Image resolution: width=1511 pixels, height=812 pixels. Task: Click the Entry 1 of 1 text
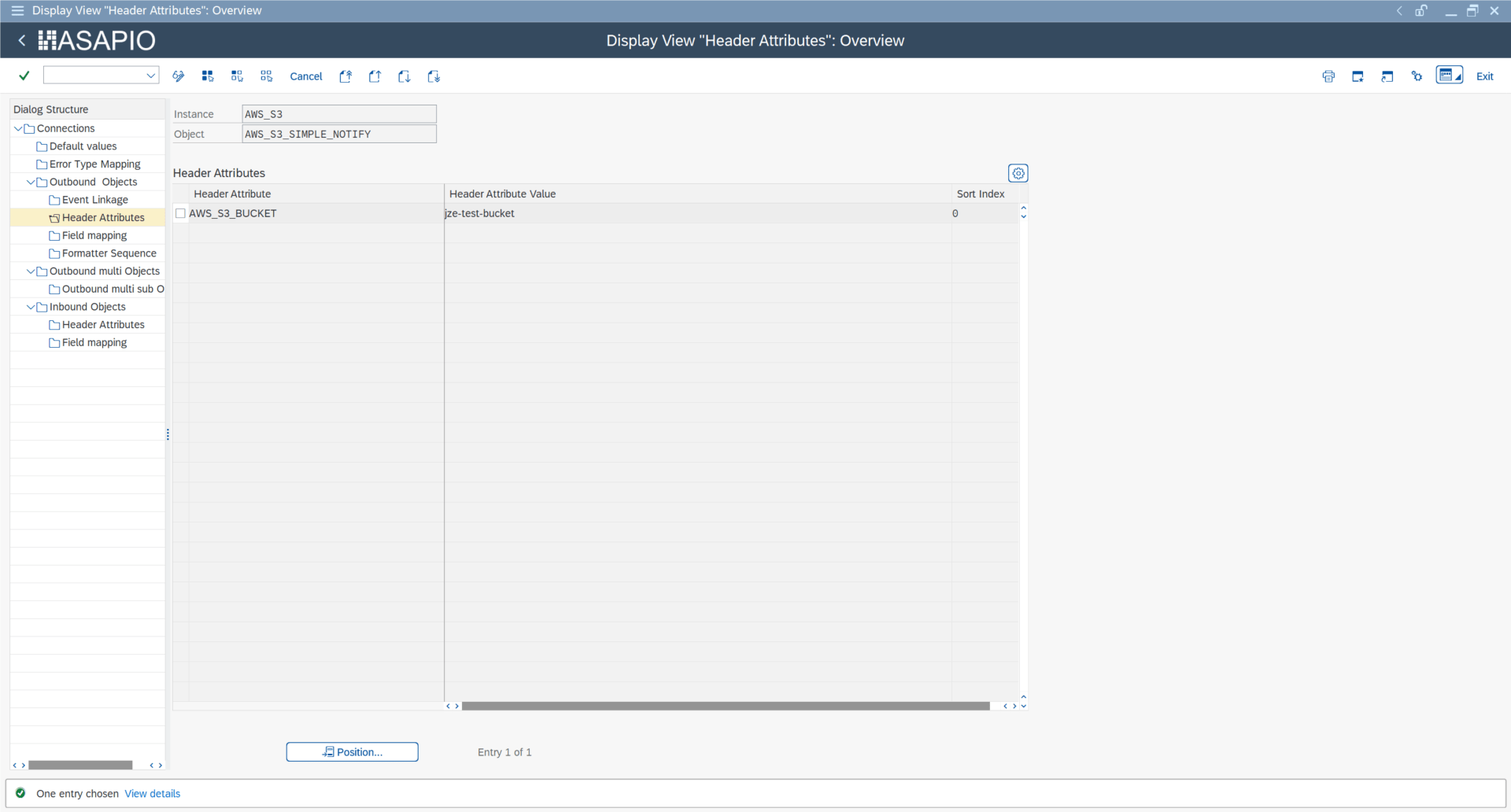[x=504, y=752]
